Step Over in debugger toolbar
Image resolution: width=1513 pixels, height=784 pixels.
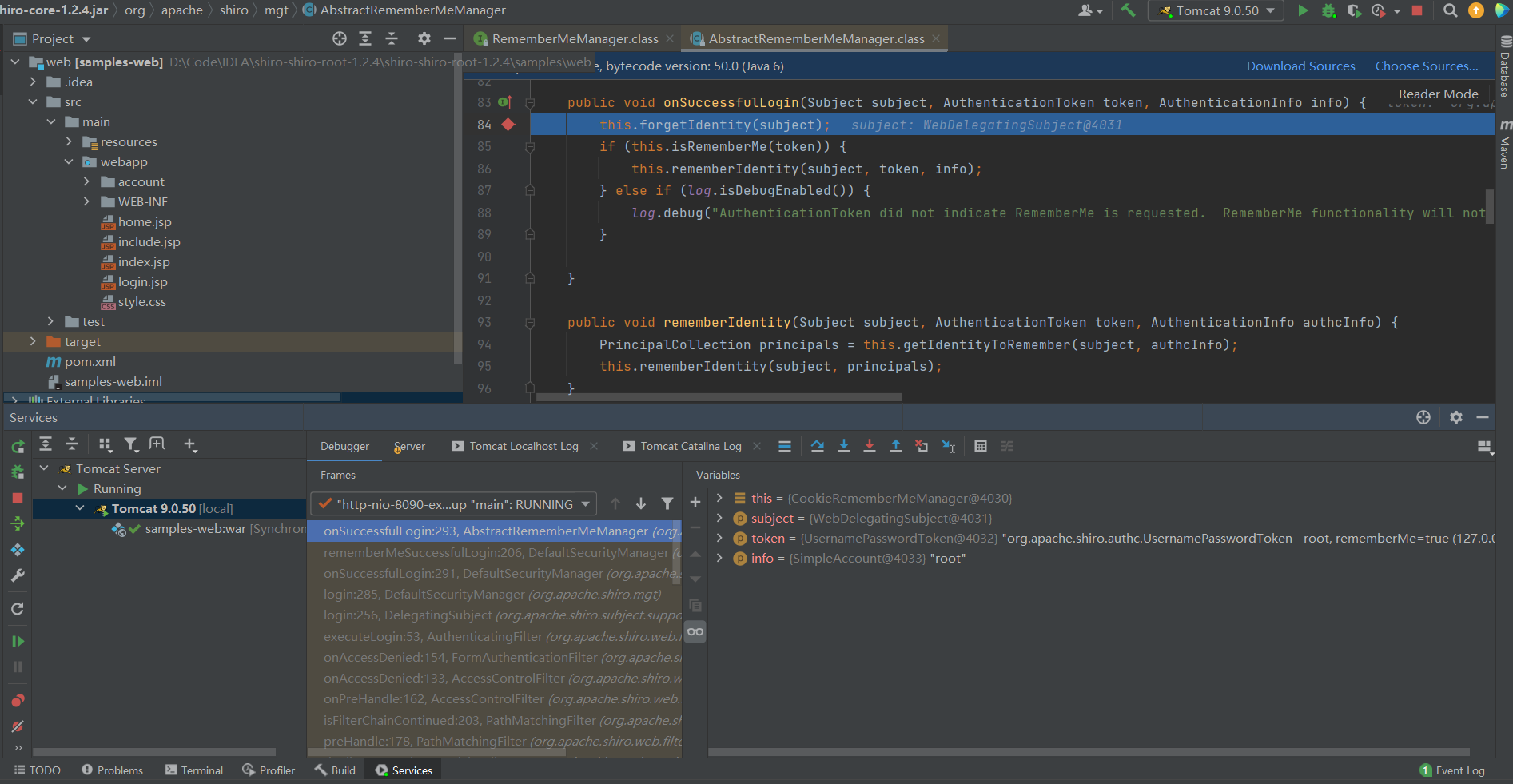coord(818,446)
